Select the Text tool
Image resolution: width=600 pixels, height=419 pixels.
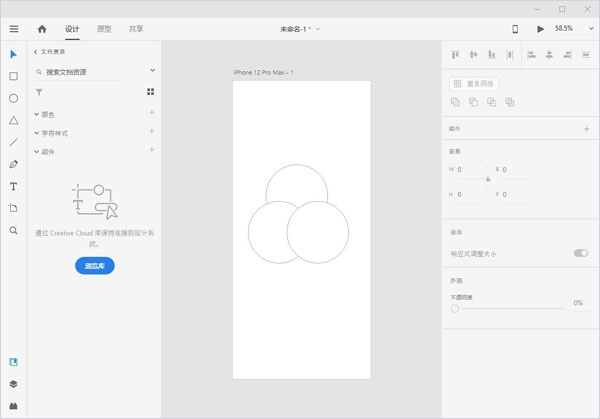point(13,186)
